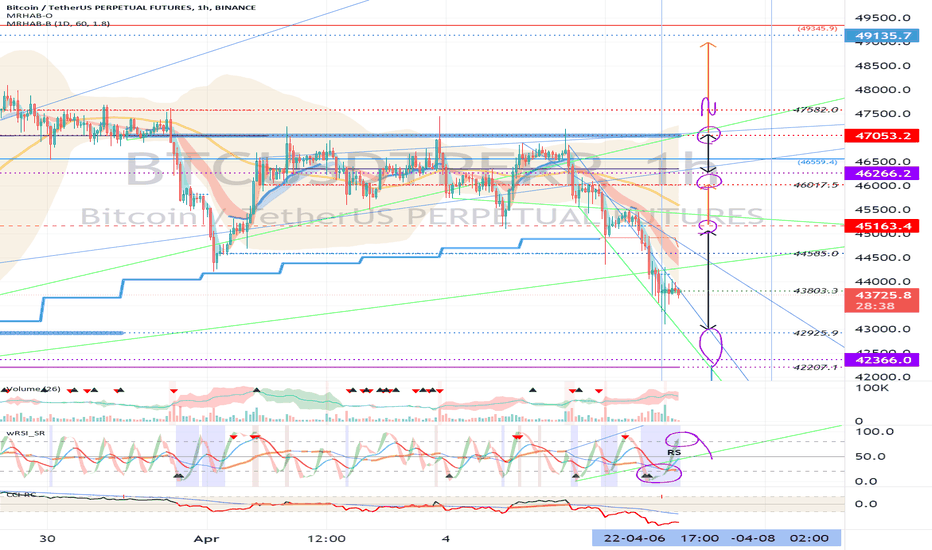Select the MRHAB-O indicator label
This screenshot has height=550, width=932.
[30, 15]
